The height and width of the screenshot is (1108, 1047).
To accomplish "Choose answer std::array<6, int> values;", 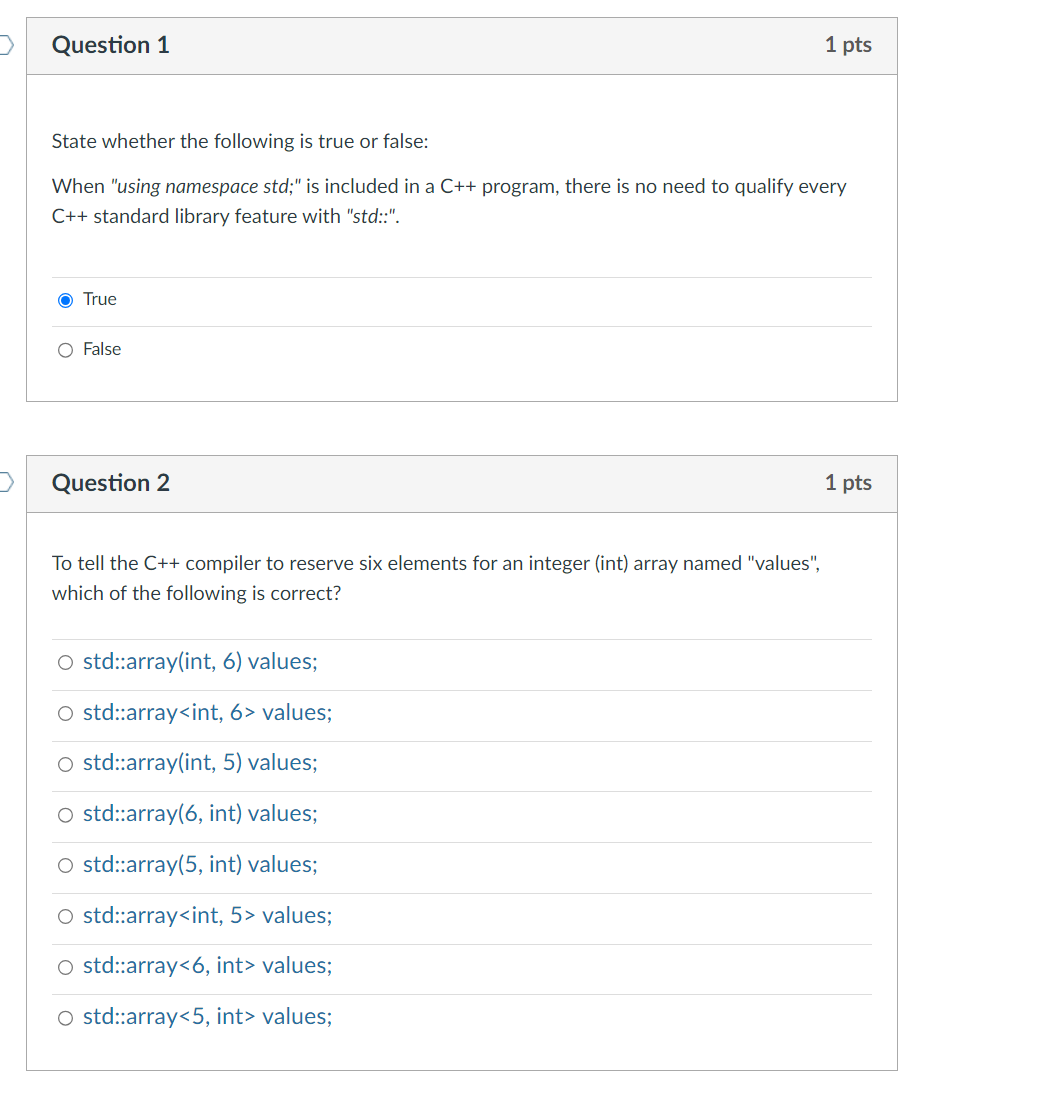I will (x=65, y=966).
